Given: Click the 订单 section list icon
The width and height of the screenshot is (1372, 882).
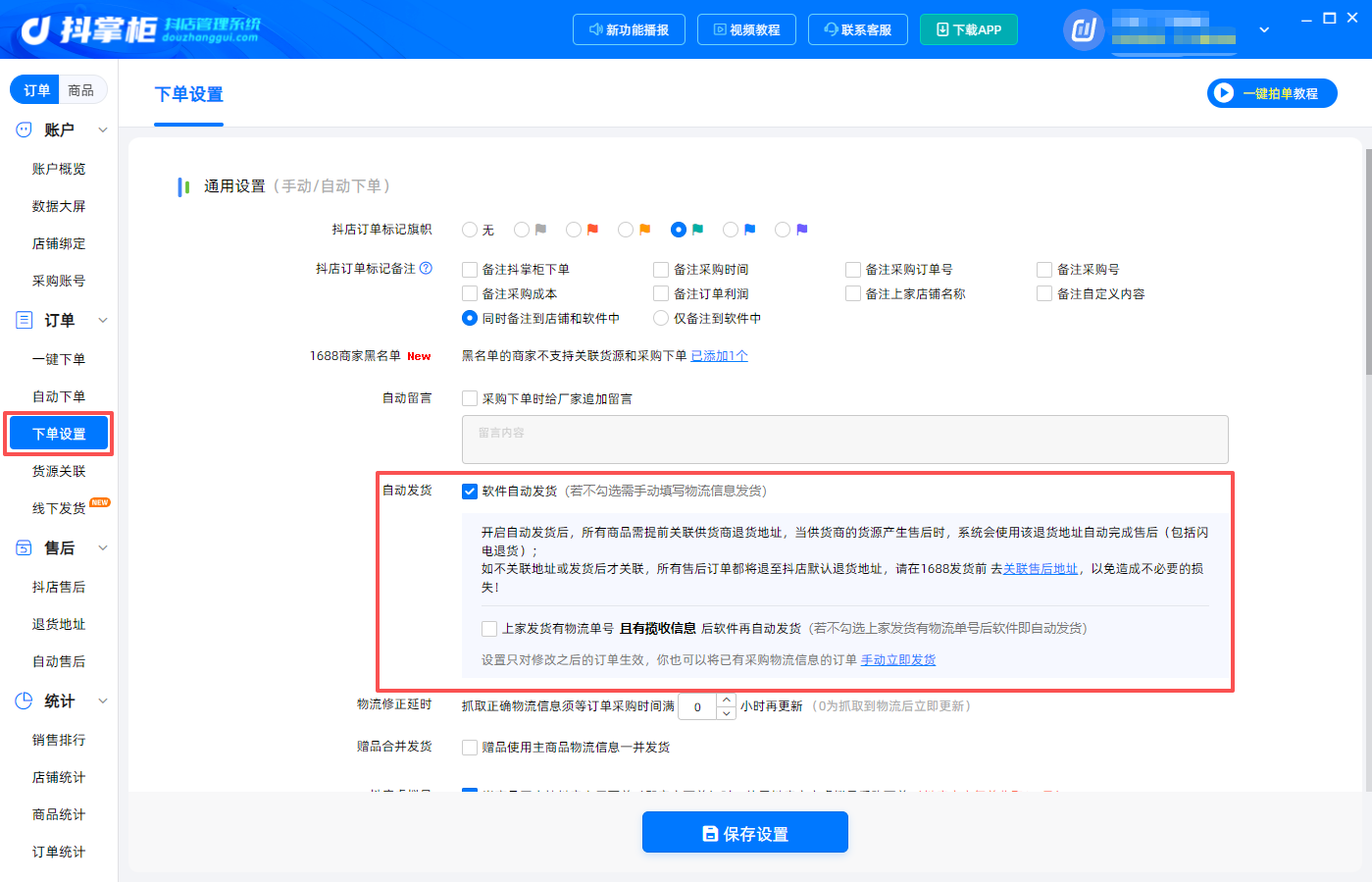Looking at the screenshot, I should pyautogui.click(x=24, y=320).
